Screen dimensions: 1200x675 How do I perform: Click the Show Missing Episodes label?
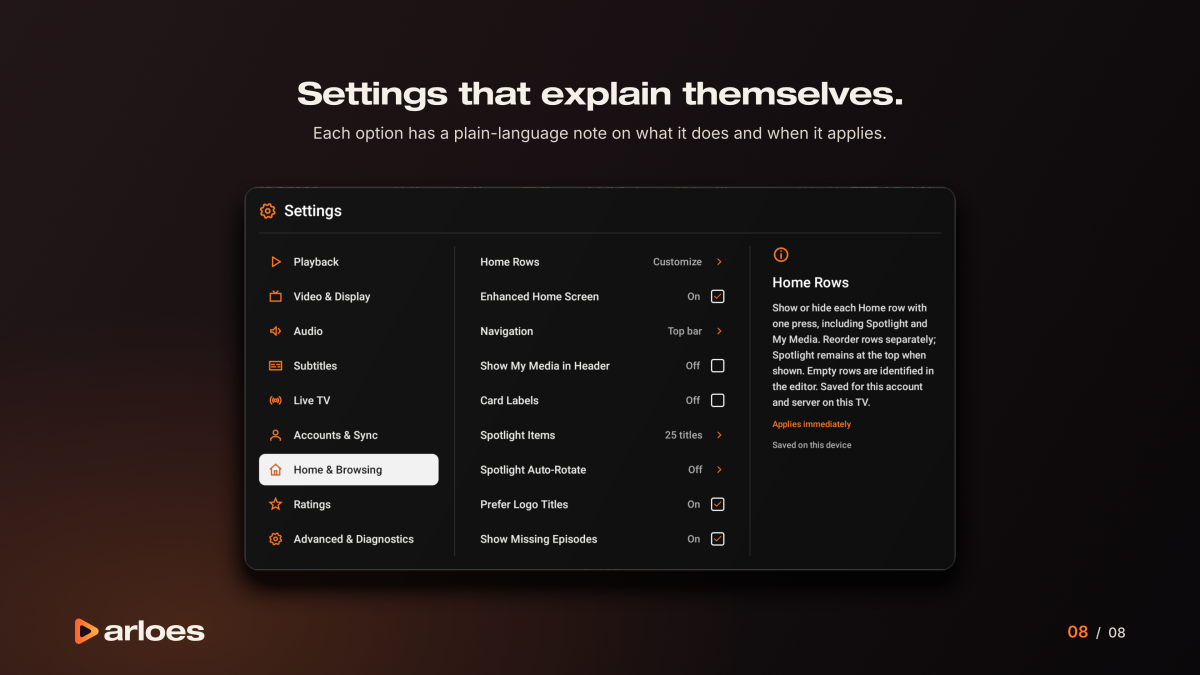[x=538, y=539]
